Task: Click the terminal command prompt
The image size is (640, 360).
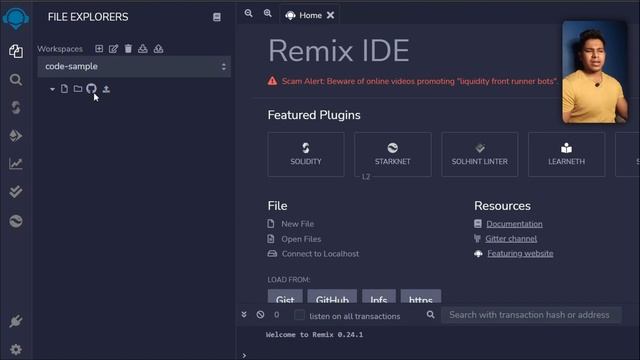Action: pyautogui.click(x=244, y=356)
